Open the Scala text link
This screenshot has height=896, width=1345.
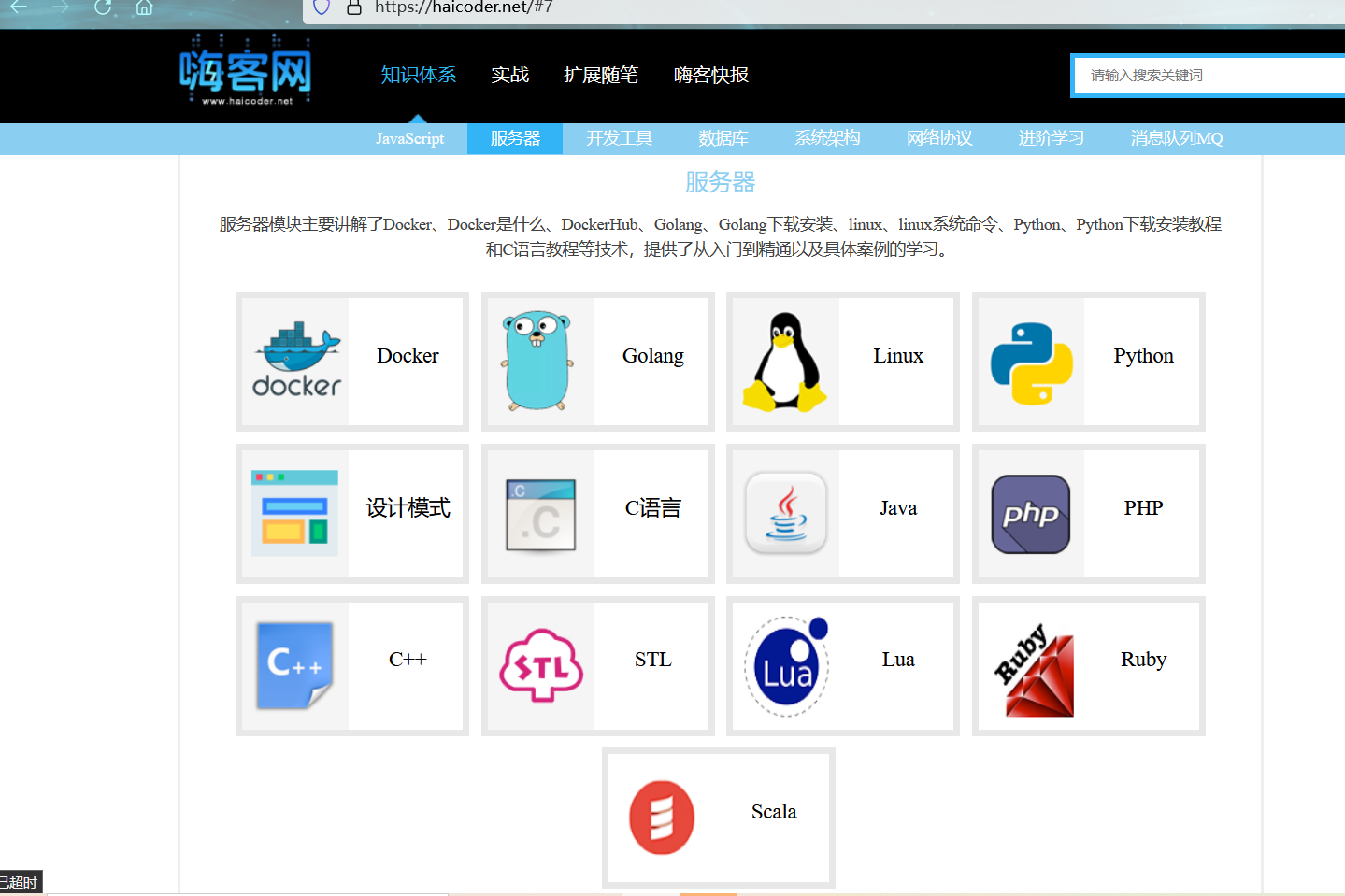pyautogui.click(x=774, y=812)
